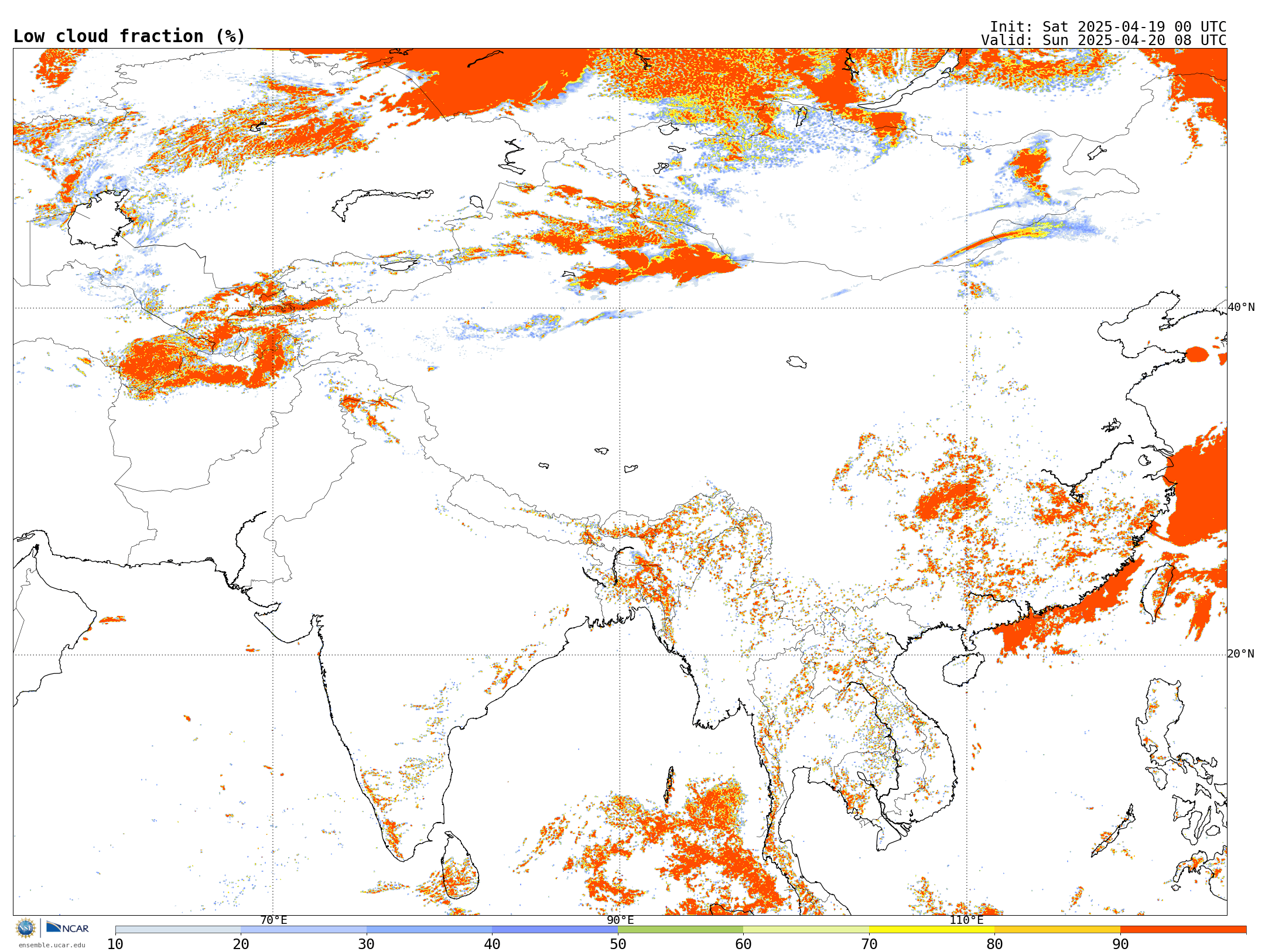Click the light blue 20-30 colorbar segment
The width and height of the screenshot is (1265, 952).
pyautogui.click(x=303, y=930)
